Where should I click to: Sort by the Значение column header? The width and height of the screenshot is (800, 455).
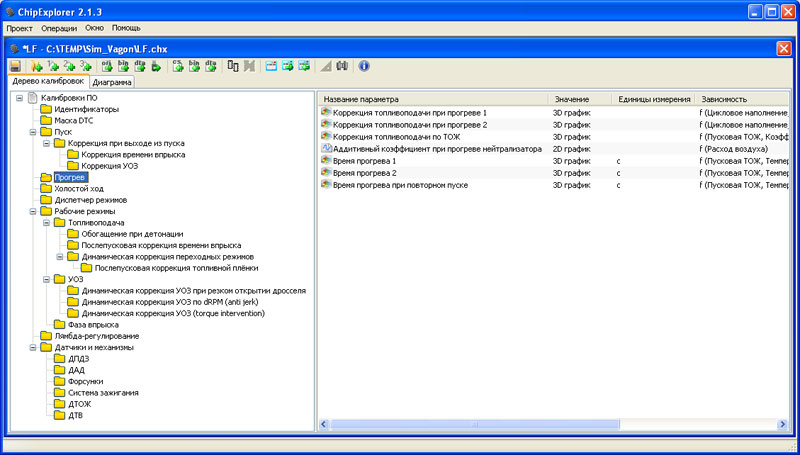coord(571,100)
